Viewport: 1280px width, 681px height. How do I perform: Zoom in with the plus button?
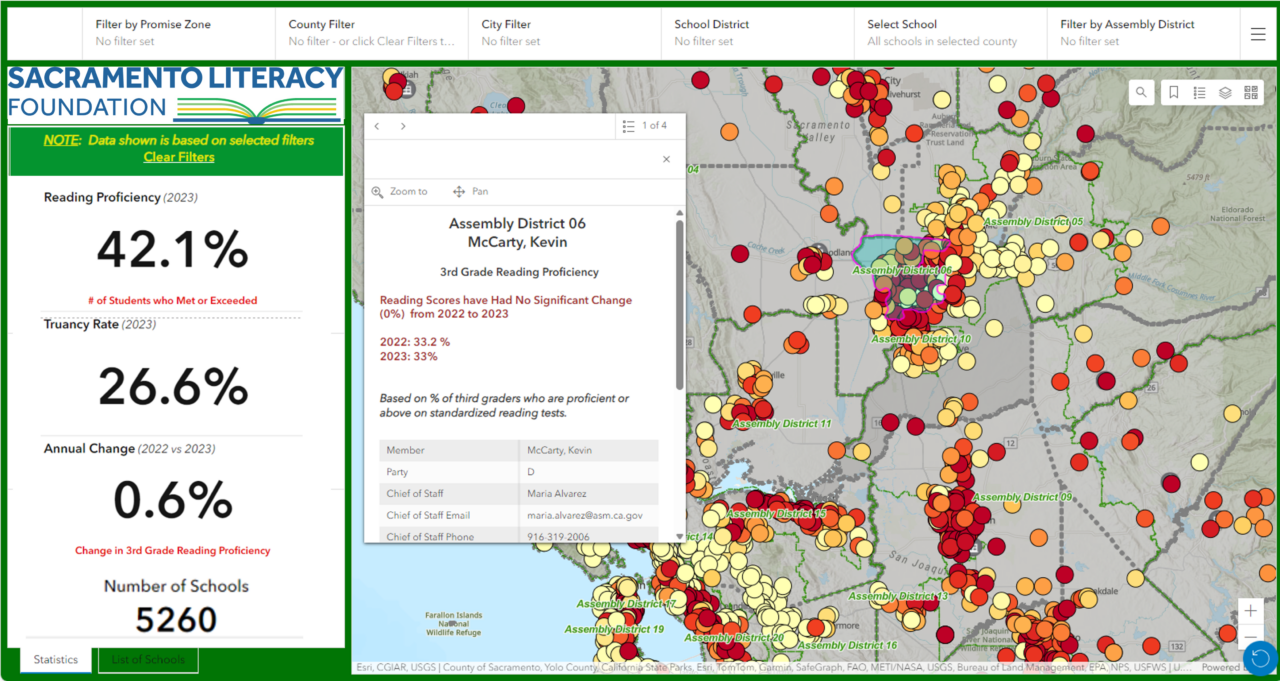1250,611
